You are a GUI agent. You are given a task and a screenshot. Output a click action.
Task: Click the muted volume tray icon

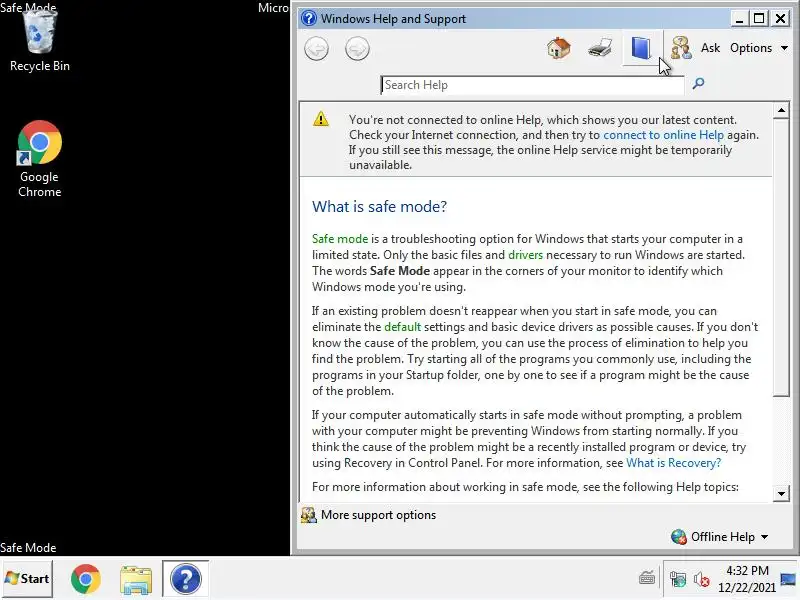[702, 579]
